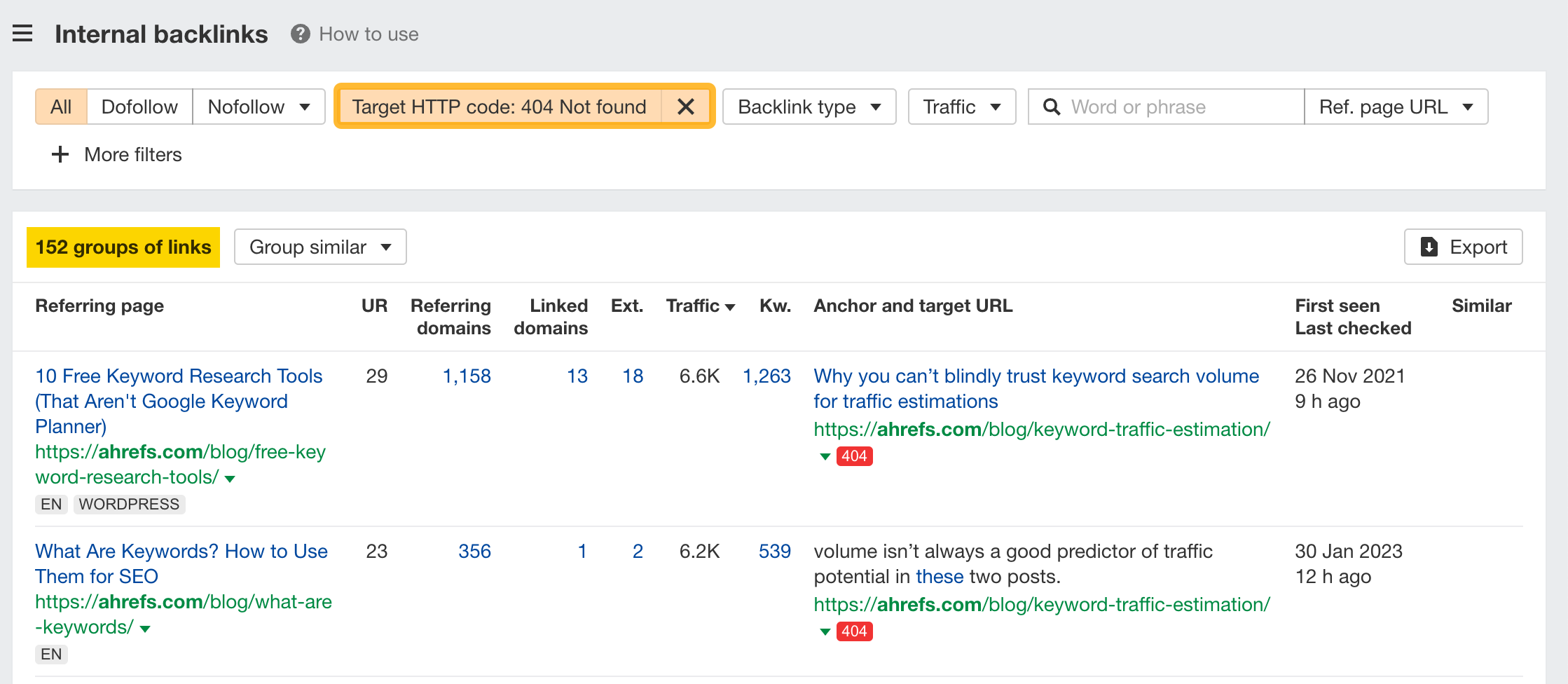Click the Export download icon

pos(1429,247)
